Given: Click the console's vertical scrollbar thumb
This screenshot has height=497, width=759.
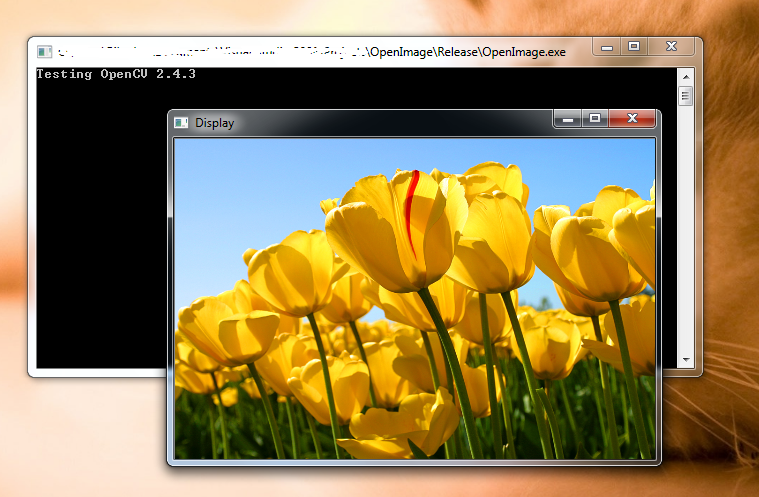Looking at the screenshot, I should (x=685, y=96).
